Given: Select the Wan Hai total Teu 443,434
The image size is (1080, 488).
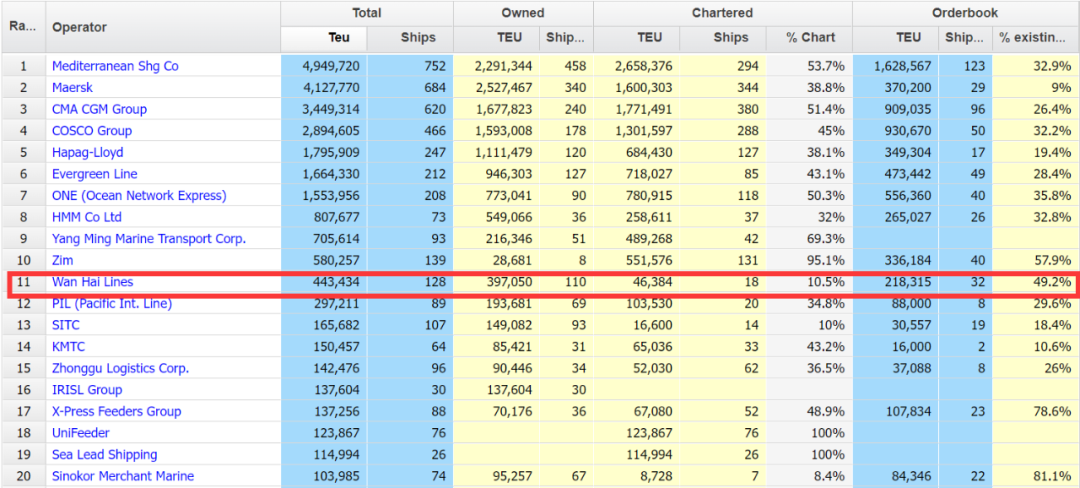Looking at the screenshot, I should tap(336, 282).
